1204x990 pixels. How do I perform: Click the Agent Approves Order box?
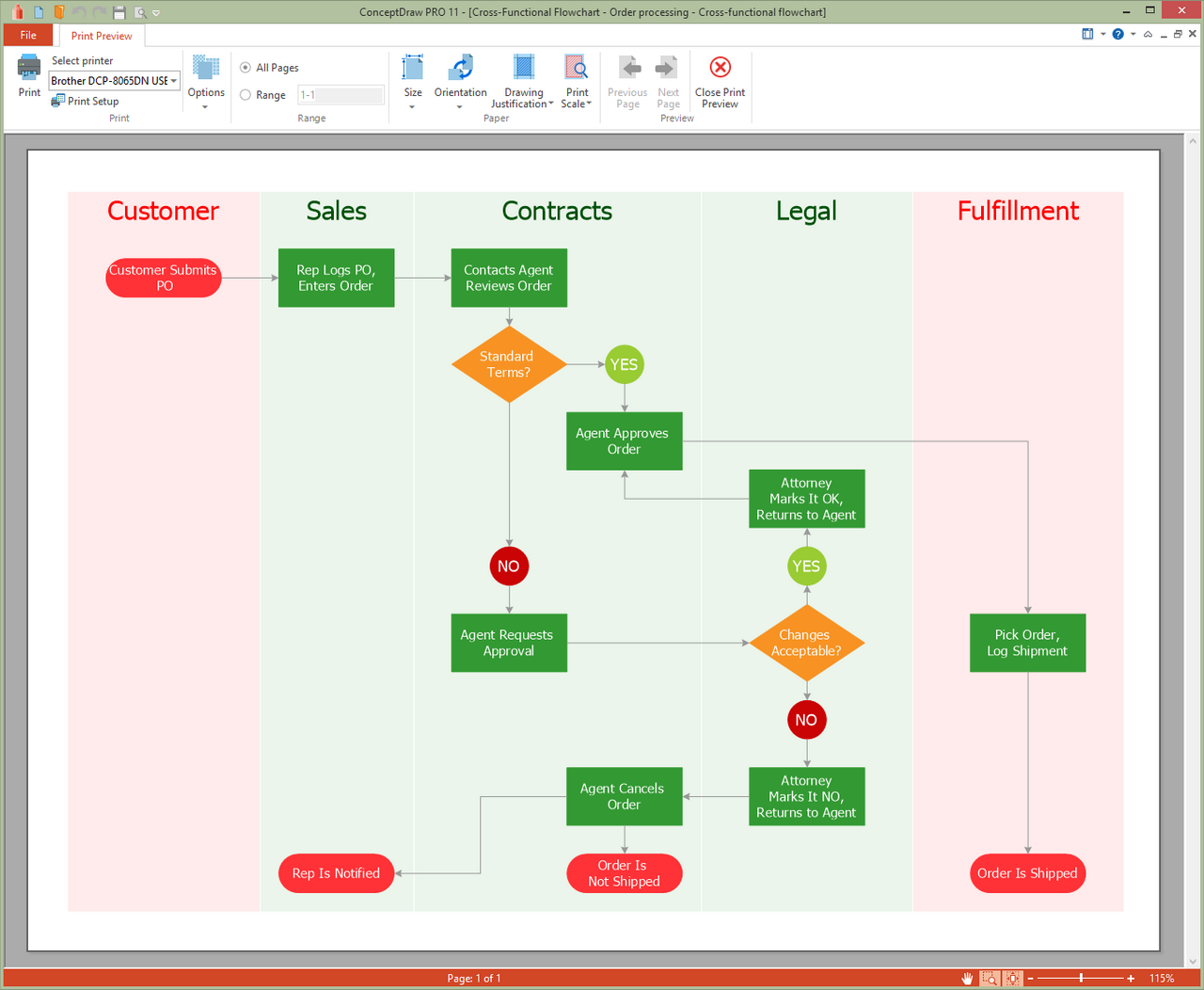click(624, 441)
